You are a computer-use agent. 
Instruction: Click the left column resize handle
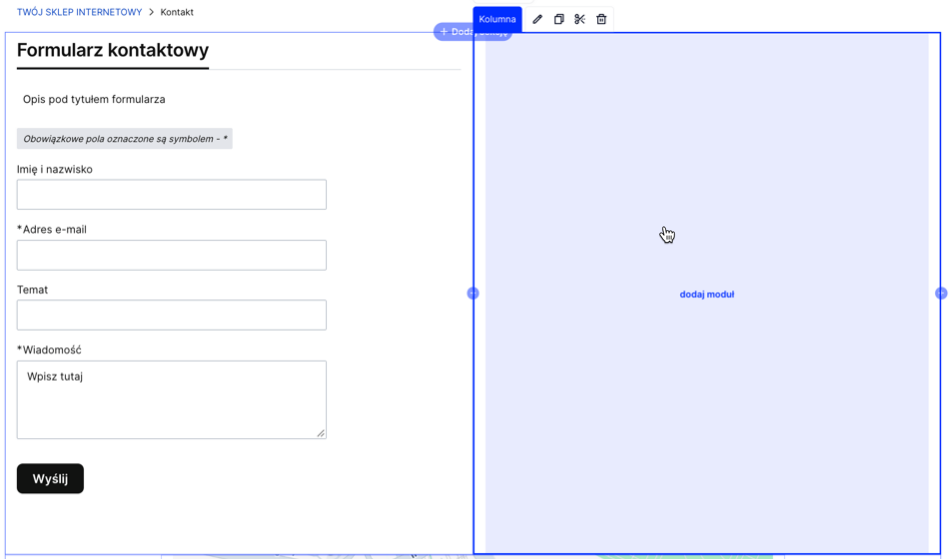point(473,293)
